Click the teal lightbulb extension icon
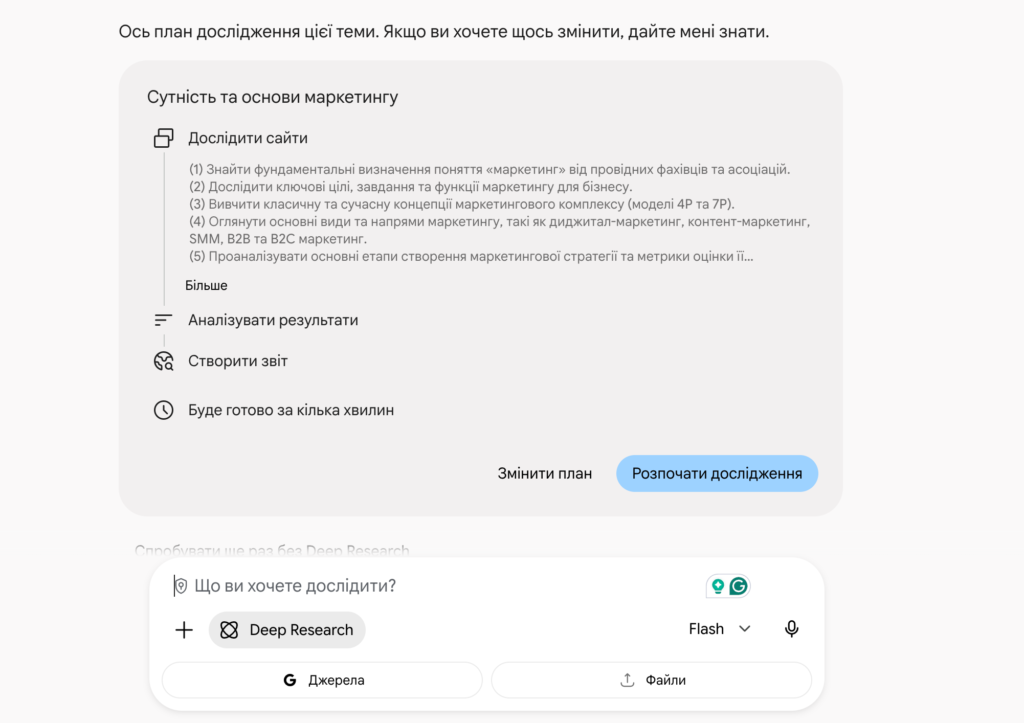Image resolution: width=1024 pixels, height=723 pixels. 718,586
